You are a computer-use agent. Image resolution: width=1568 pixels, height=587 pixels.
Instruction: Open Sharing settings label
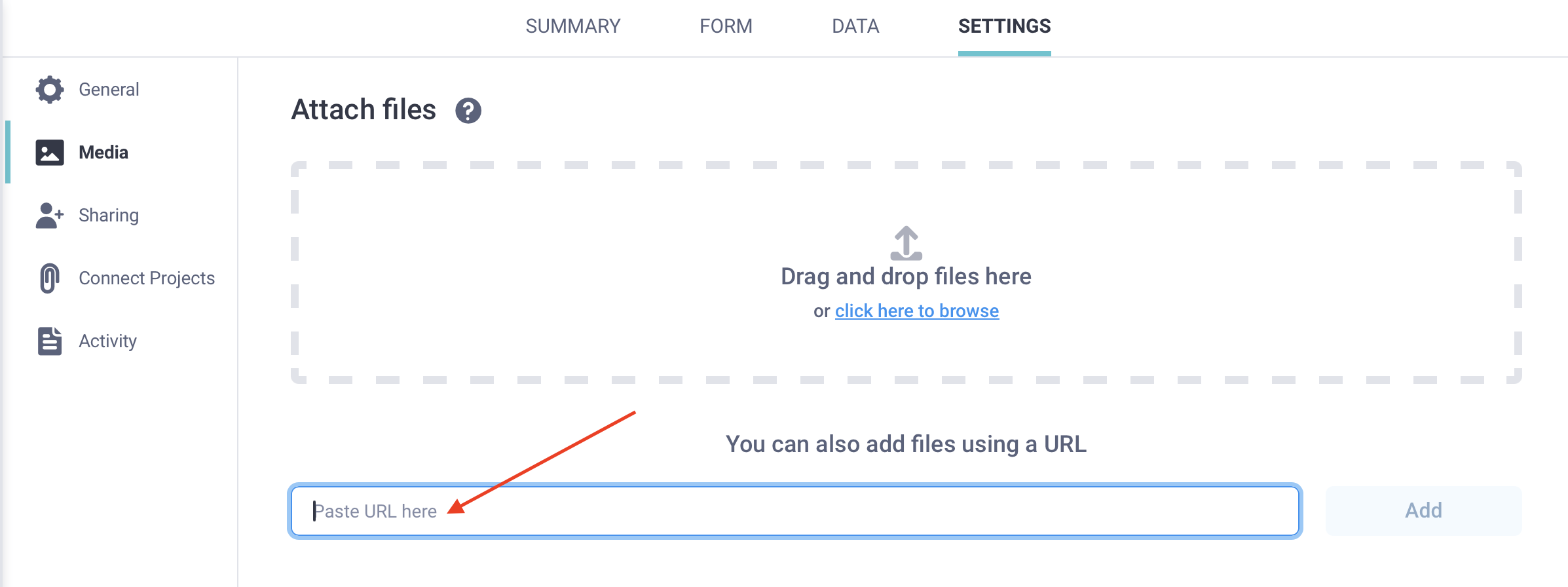click(x=109, y=216)
